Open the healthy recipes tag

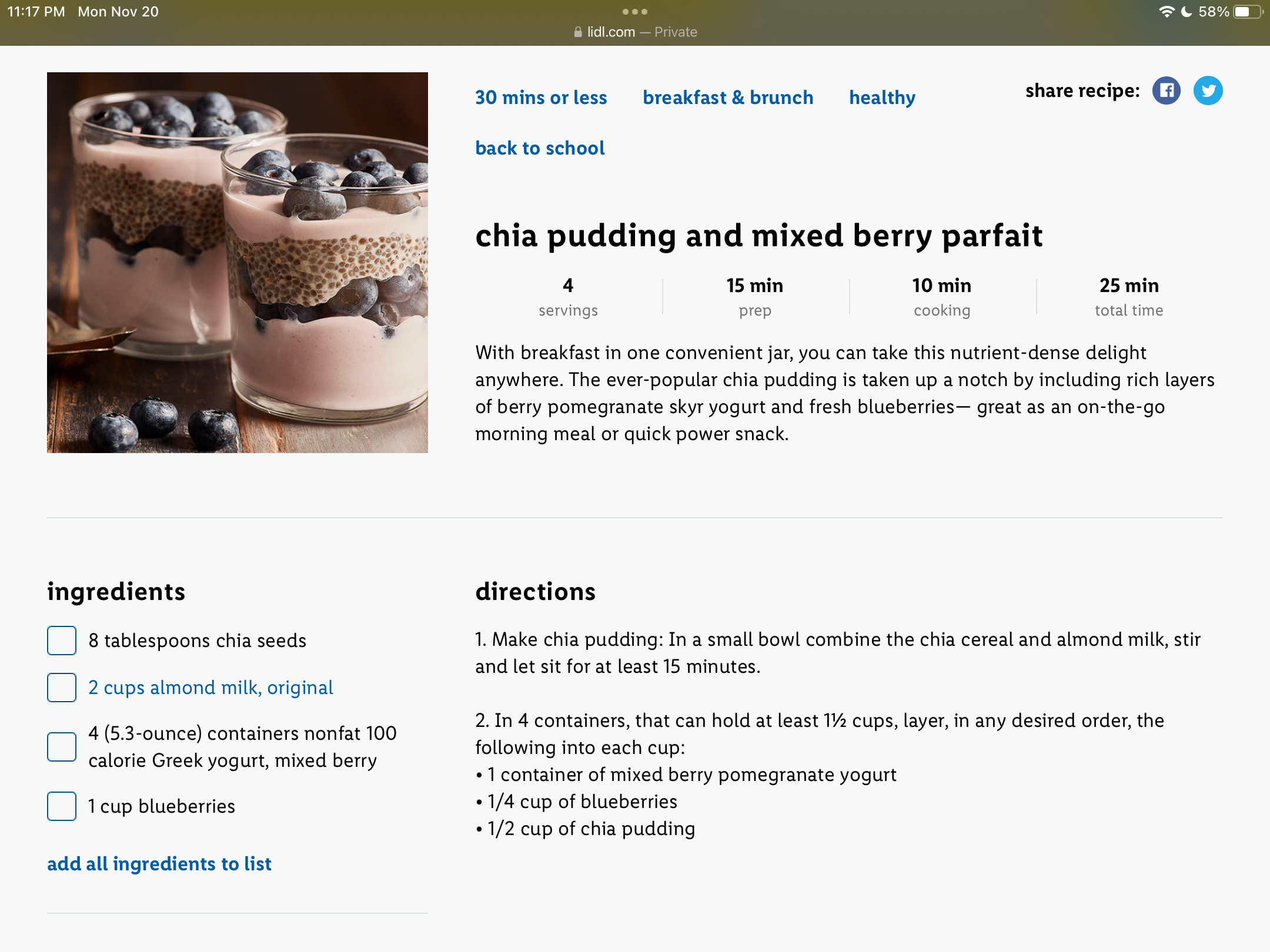(882, 98)
